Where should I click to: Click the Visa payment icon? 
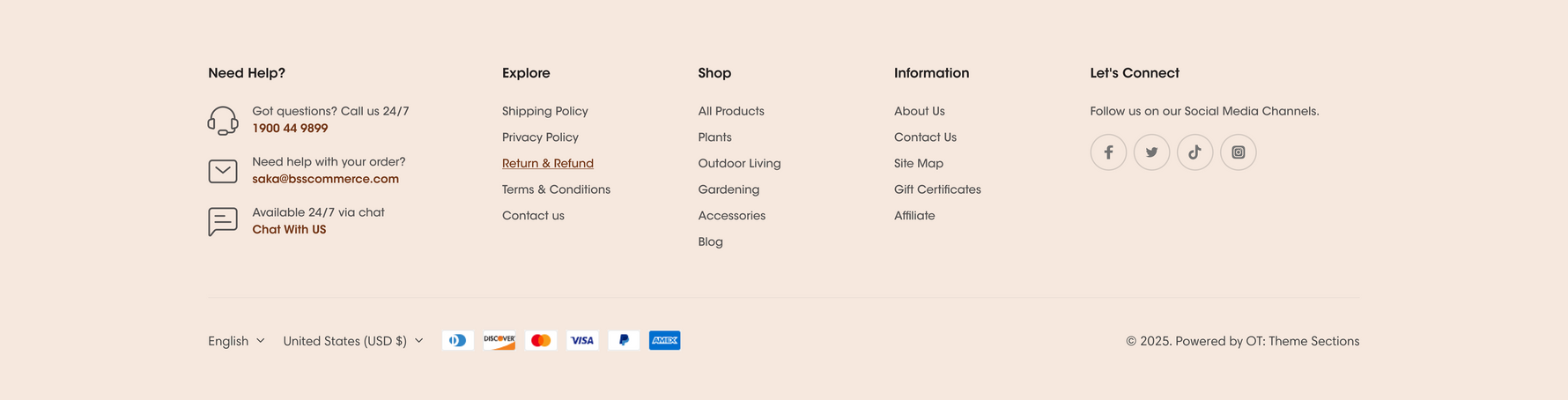click(x=582, y=340)
